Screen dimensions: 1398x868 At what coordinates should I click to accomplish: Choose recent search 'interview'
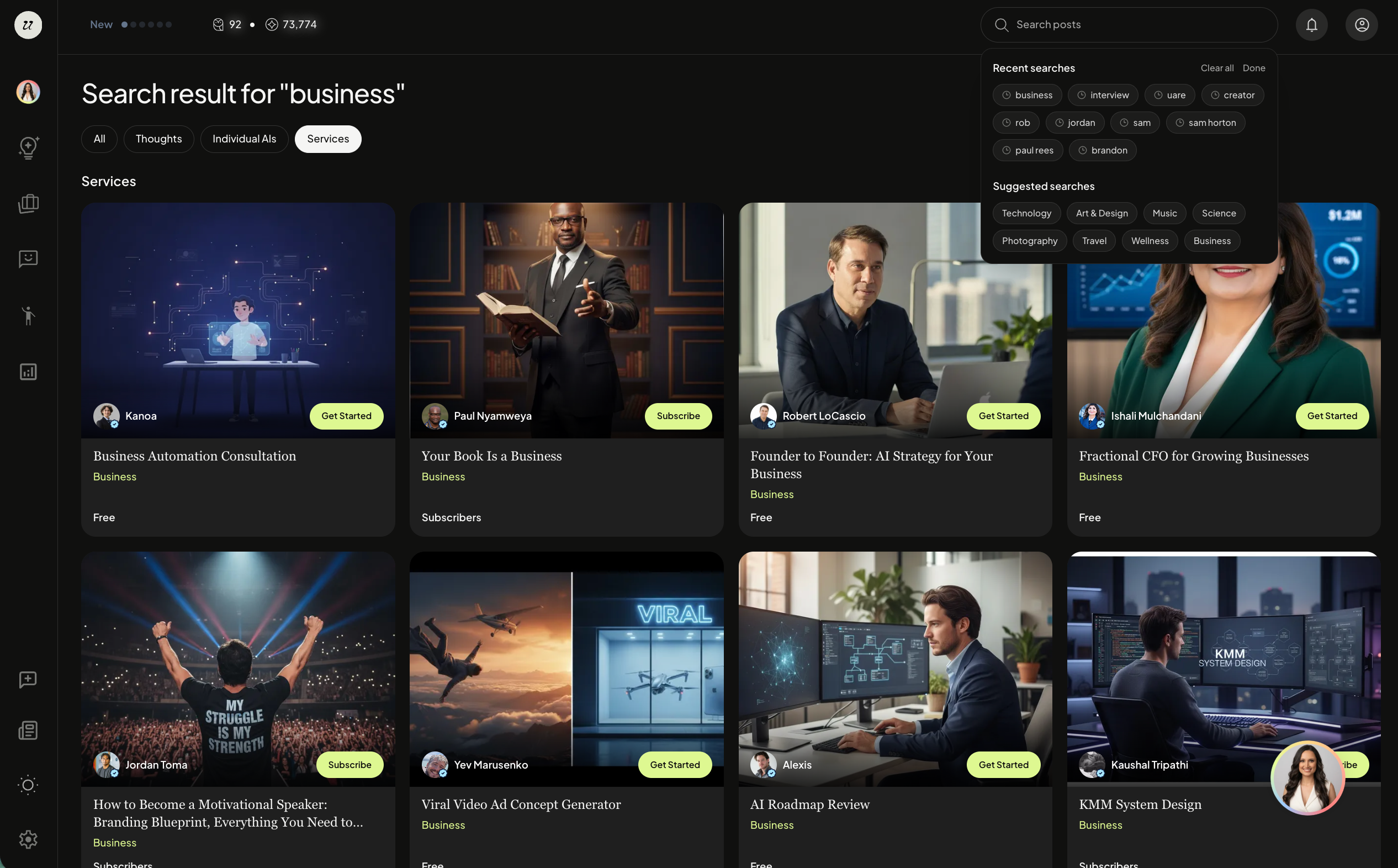pyautogui.click(x=1103, y=96)
